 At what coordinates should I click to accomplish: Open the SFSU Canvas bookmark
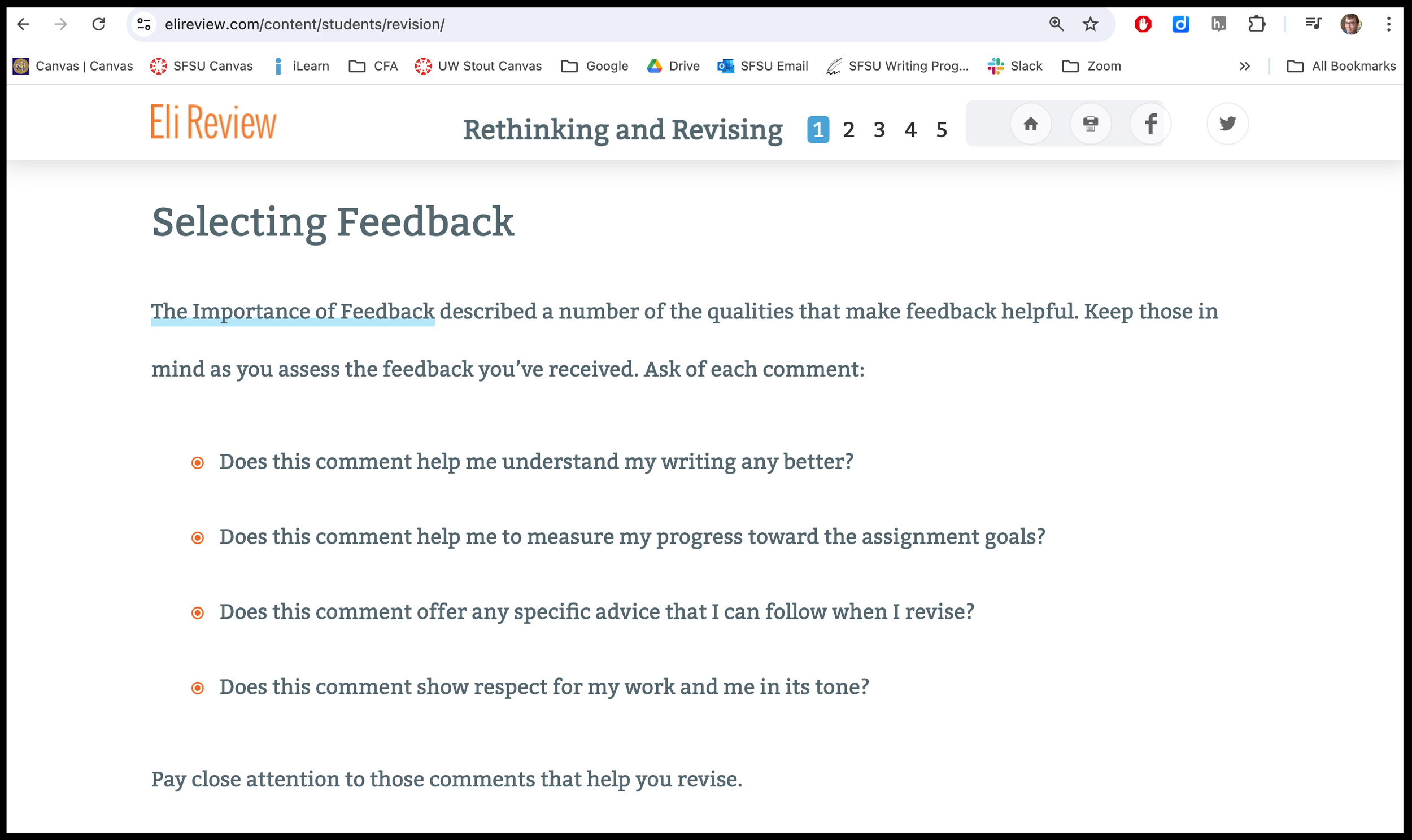click(202, 66)
